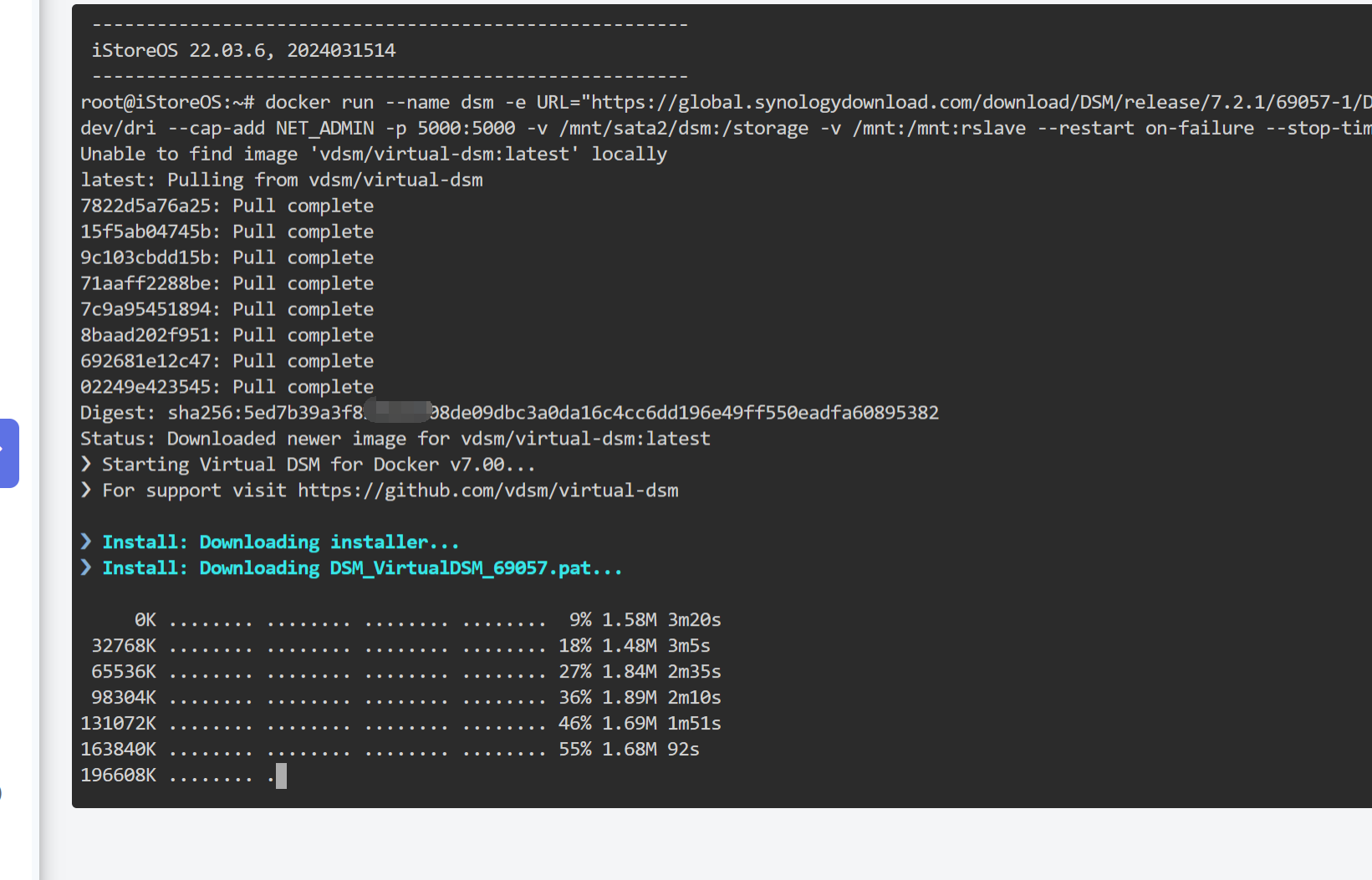Screen dimensions: 1372x880
Task: Click the '71aaff2288be: Pull complete' line
Action: tap(227, 284)
